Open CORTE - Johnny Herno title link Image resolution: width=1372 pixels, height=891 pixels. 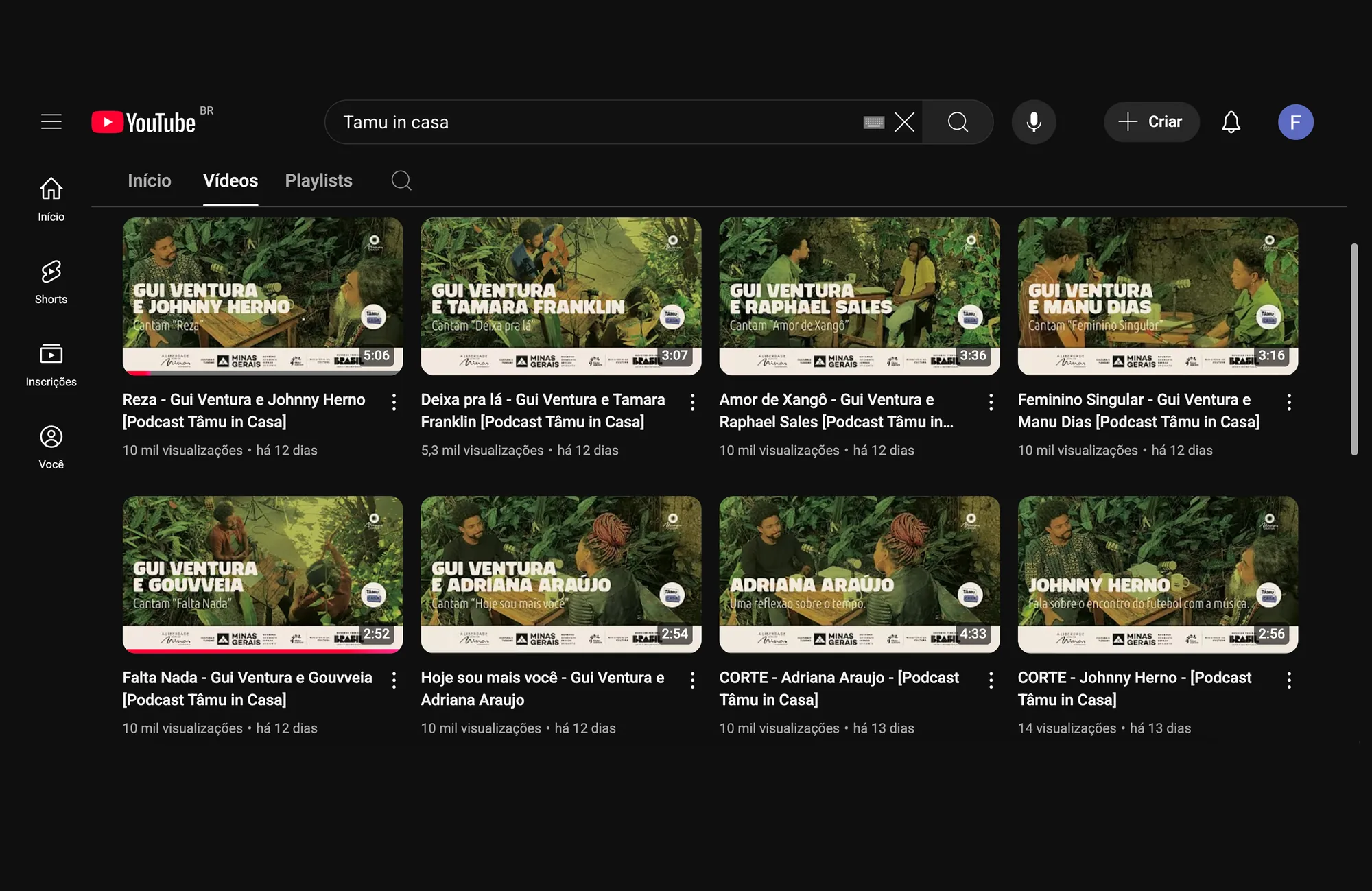(x=1135, y=688)
